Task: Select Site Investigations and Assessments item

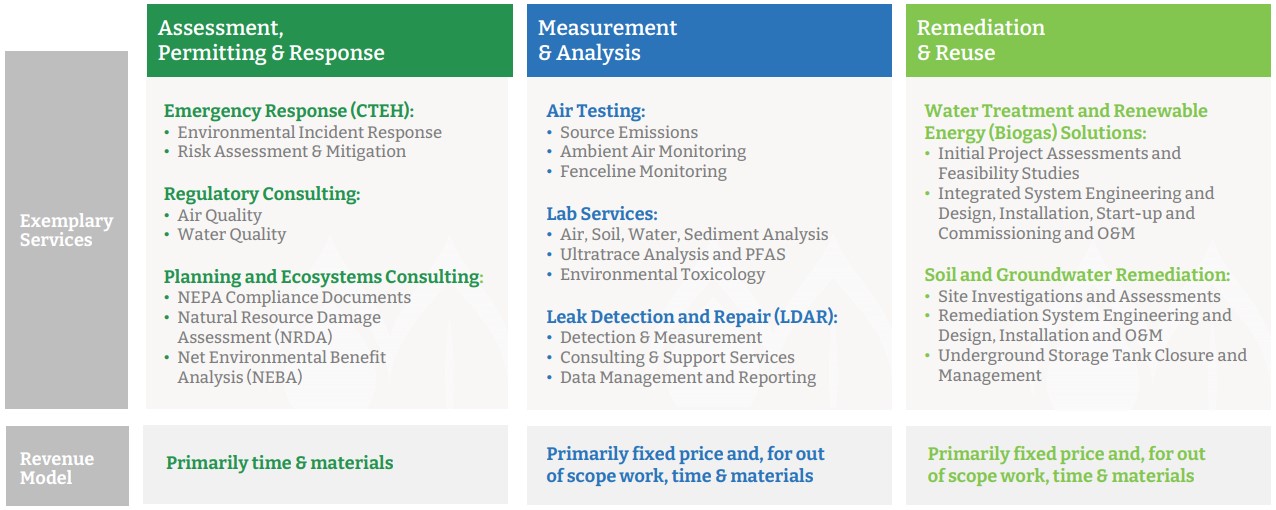Action: point(1079,296)
